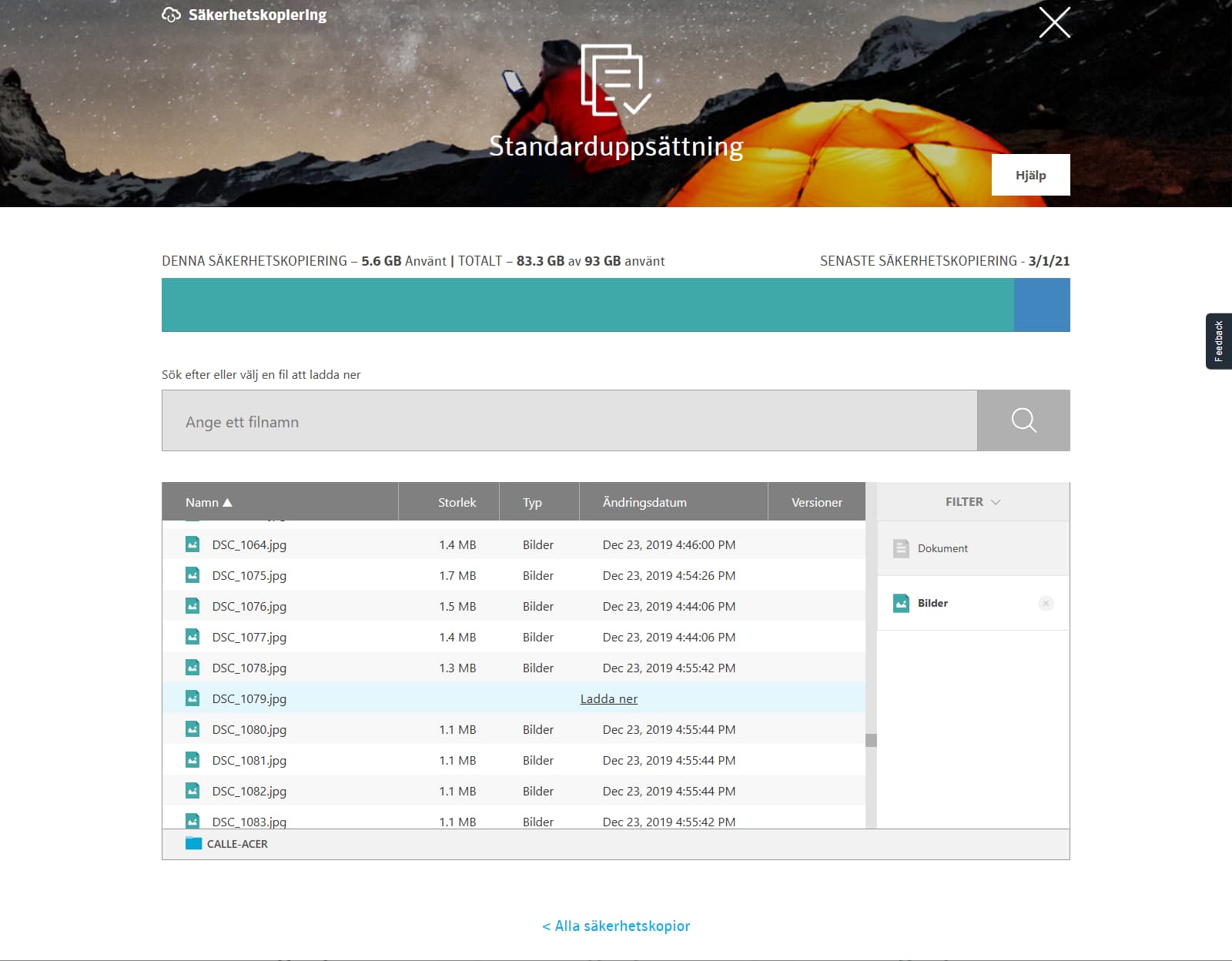Click the image icon beside DSC_1076.jpg

click(x=192, y=606)
